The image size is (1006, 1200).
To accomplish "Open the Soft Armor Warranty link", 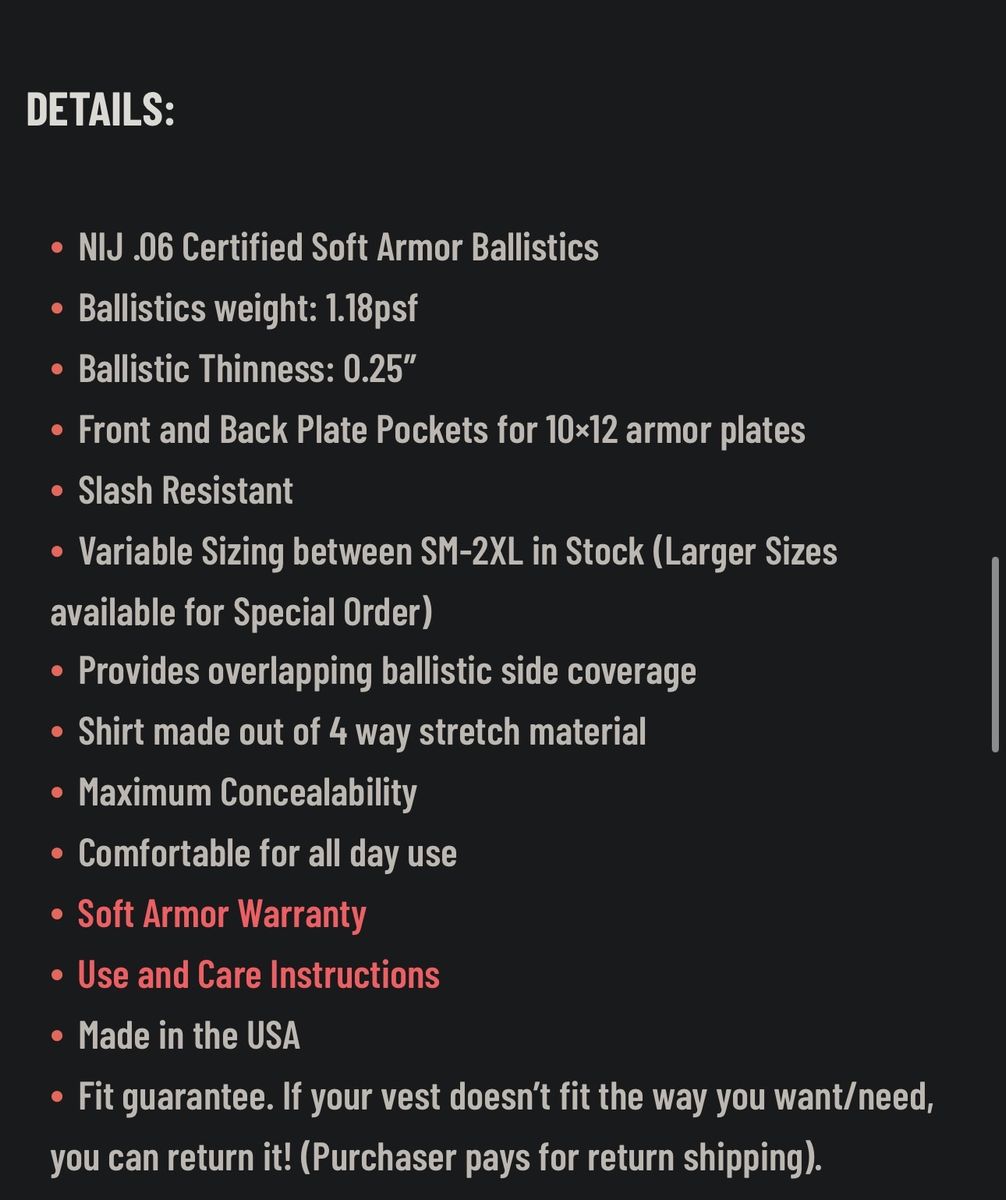I will pyautogui.click(x=222, y=914).
